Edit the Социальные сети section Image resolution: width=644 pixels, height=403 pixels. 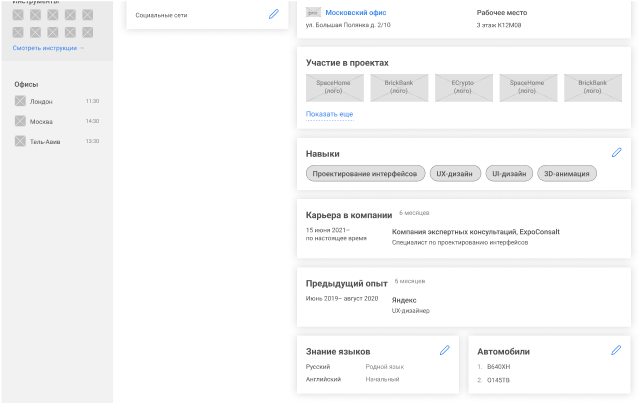click(274, 14)
